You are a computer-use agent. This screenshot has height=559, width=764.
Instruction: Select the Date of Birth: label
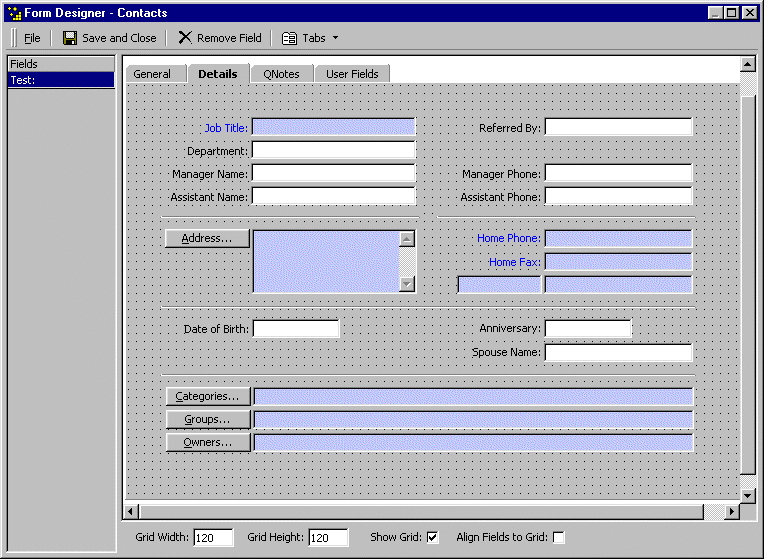[216, 329]
